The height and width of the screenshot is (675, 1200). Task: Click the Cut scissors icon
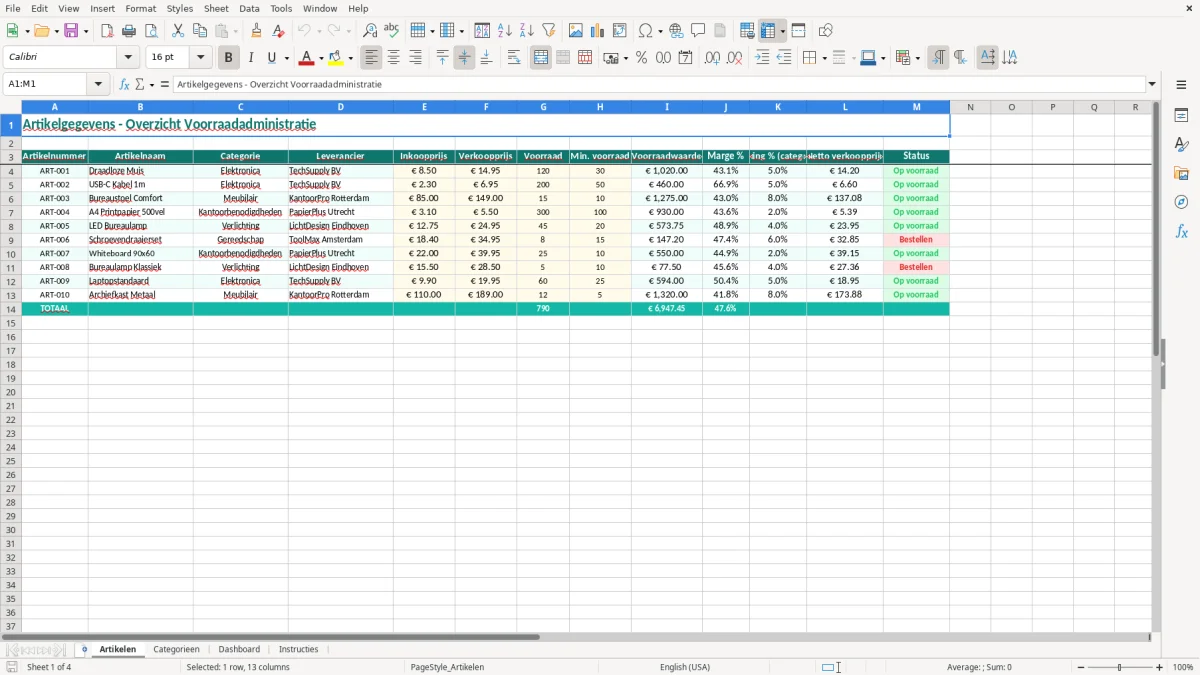178,31
